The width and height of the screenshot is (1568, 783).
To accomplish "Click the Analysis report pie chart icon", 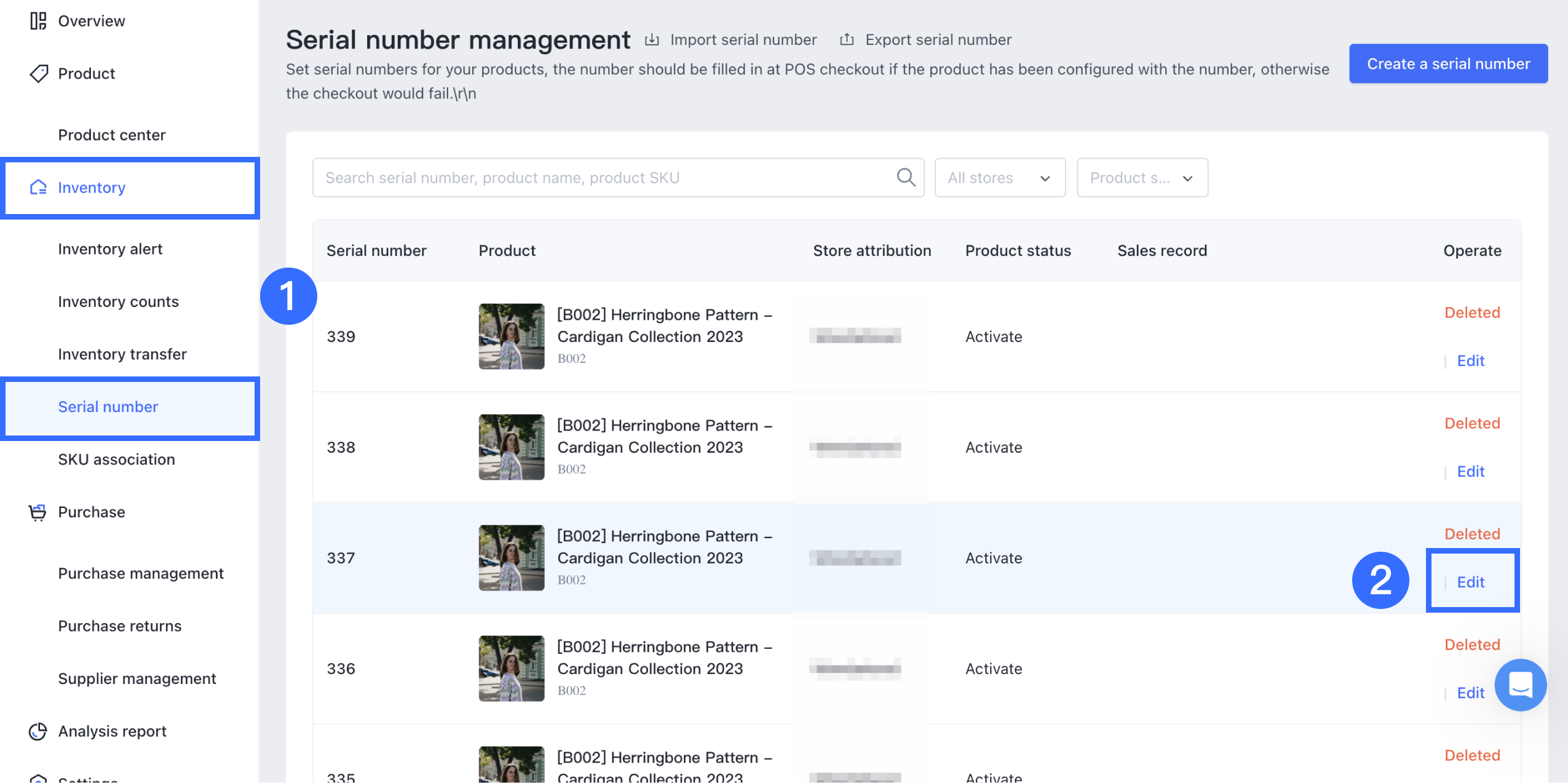I will (38, 731).
